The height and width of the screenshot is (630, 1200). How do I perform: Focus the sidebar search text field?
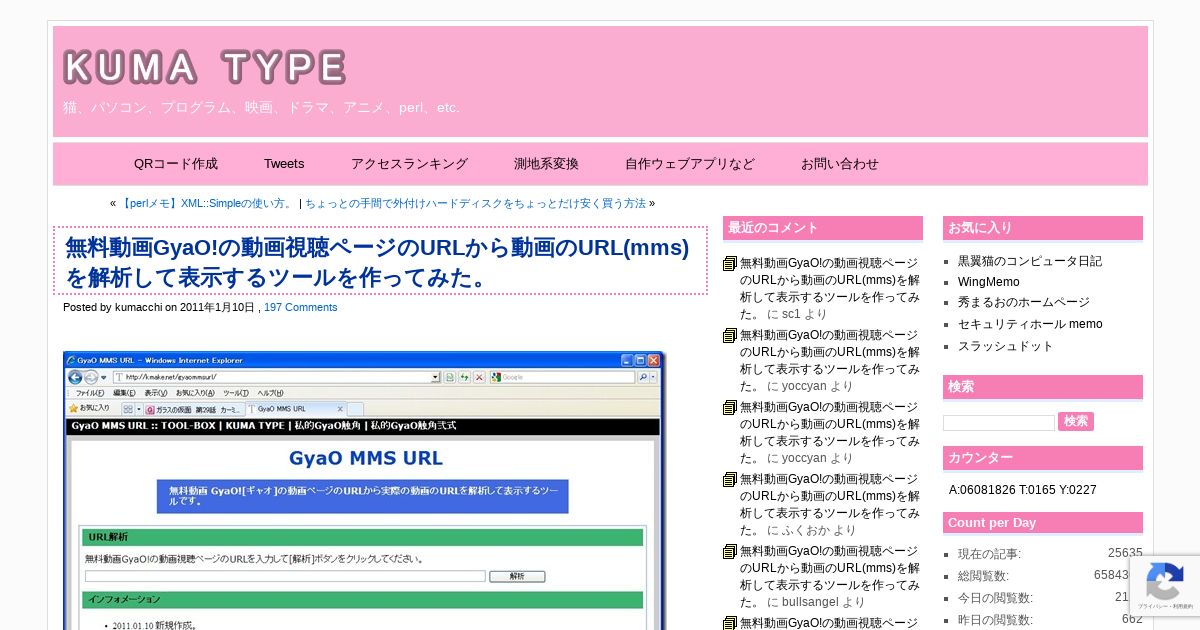pyautogui.click(x=999, y=423)
